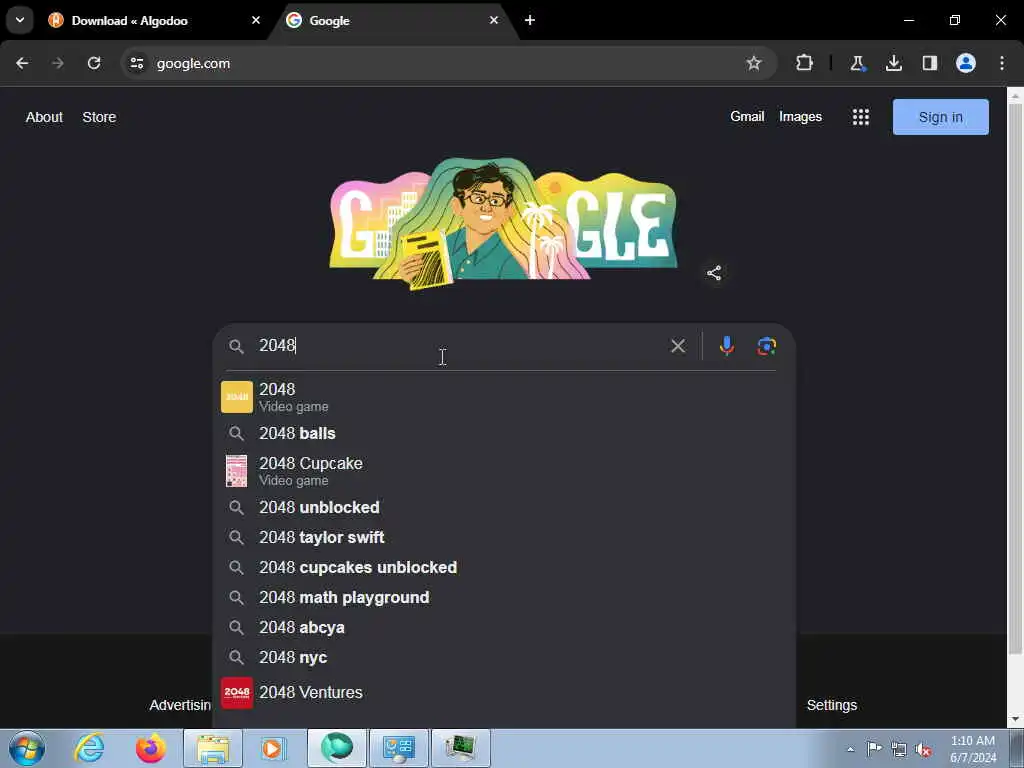Viewport: 1024px width, 768px height.
Task: Open the side panel icon
Action: (x=930, y=63)
